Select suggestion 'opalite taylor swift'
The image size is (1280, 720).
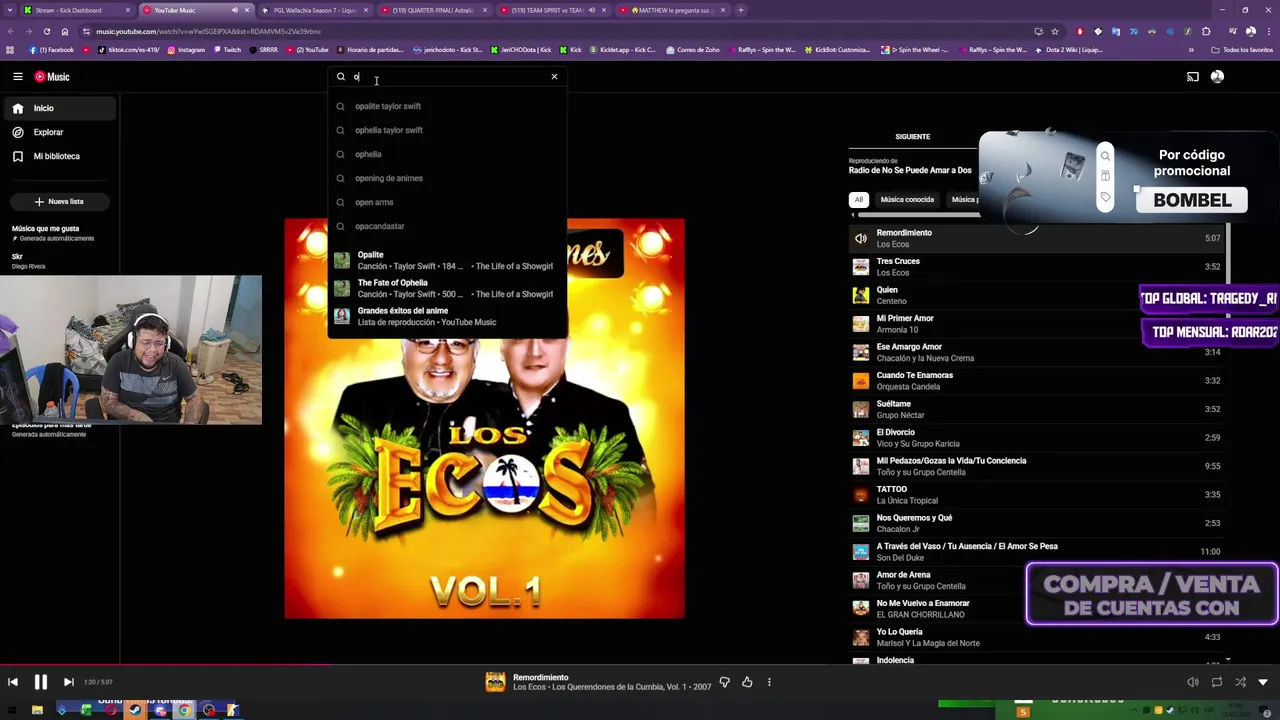(447, 106)
